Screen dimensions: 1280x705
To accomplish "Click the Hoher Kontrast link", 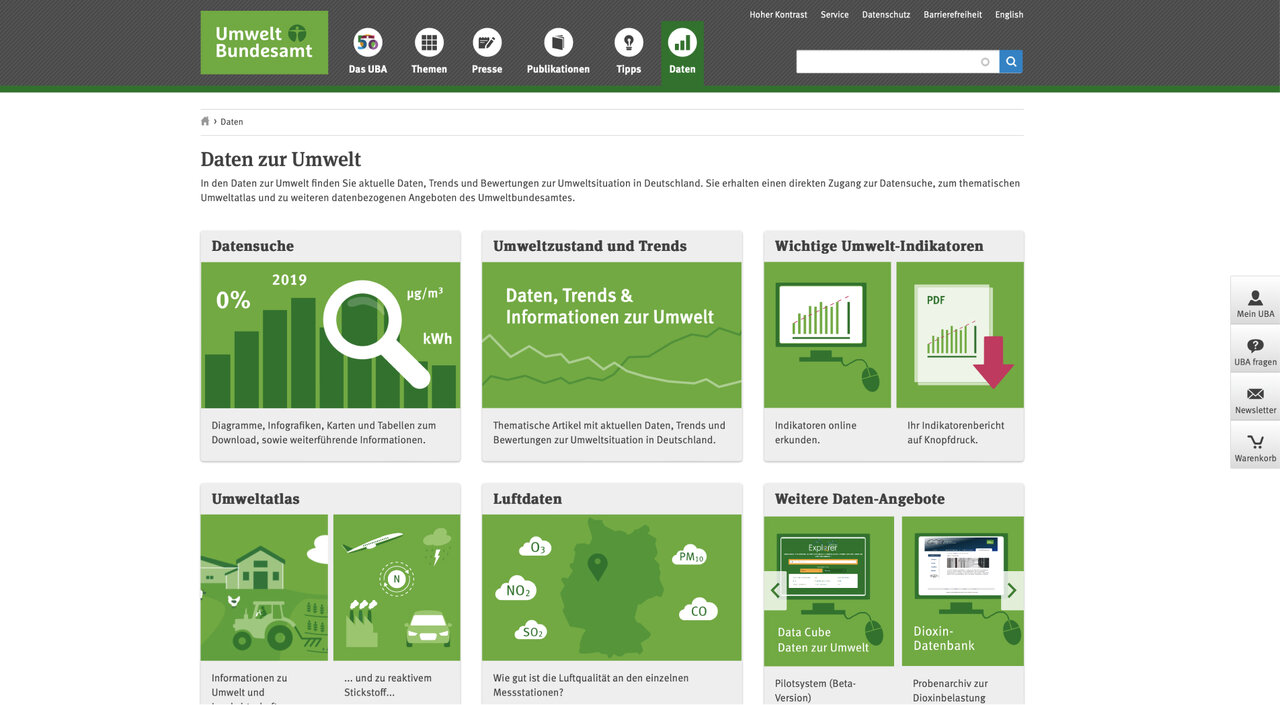I will tap(778, 15).
